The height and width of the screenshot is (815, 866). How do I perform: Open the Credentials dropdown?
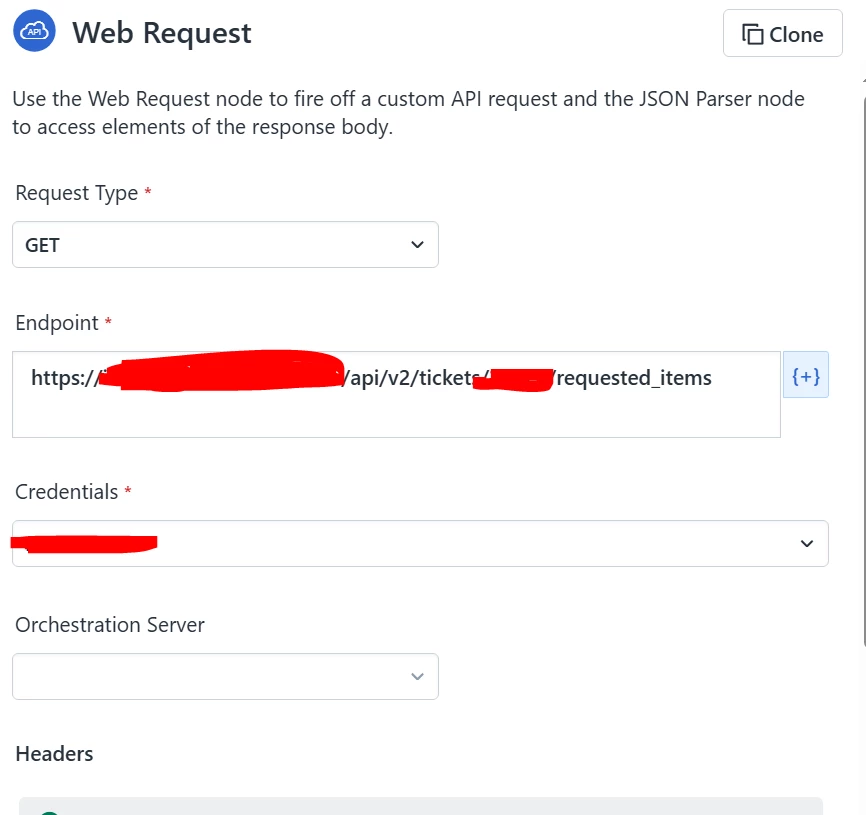click(x=420, y=543)
